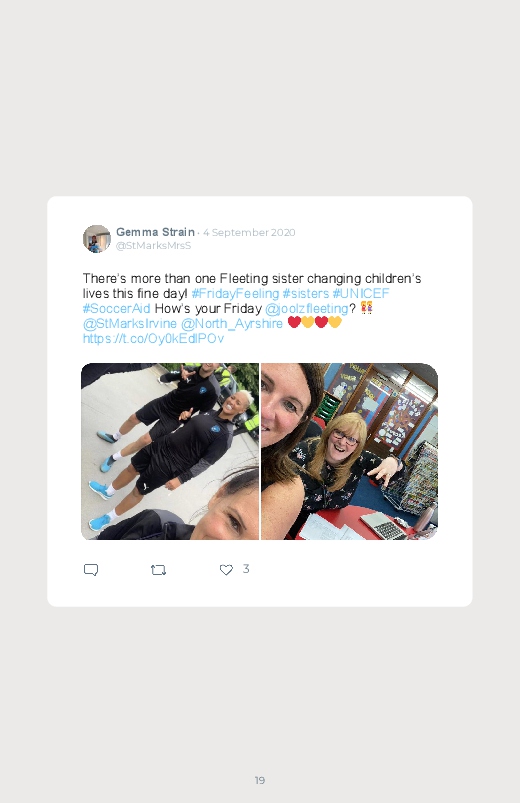This screenshot has width=520, height=803.
Task: Open the 4 September 2020 timestamp
Action: pos(249,233)
